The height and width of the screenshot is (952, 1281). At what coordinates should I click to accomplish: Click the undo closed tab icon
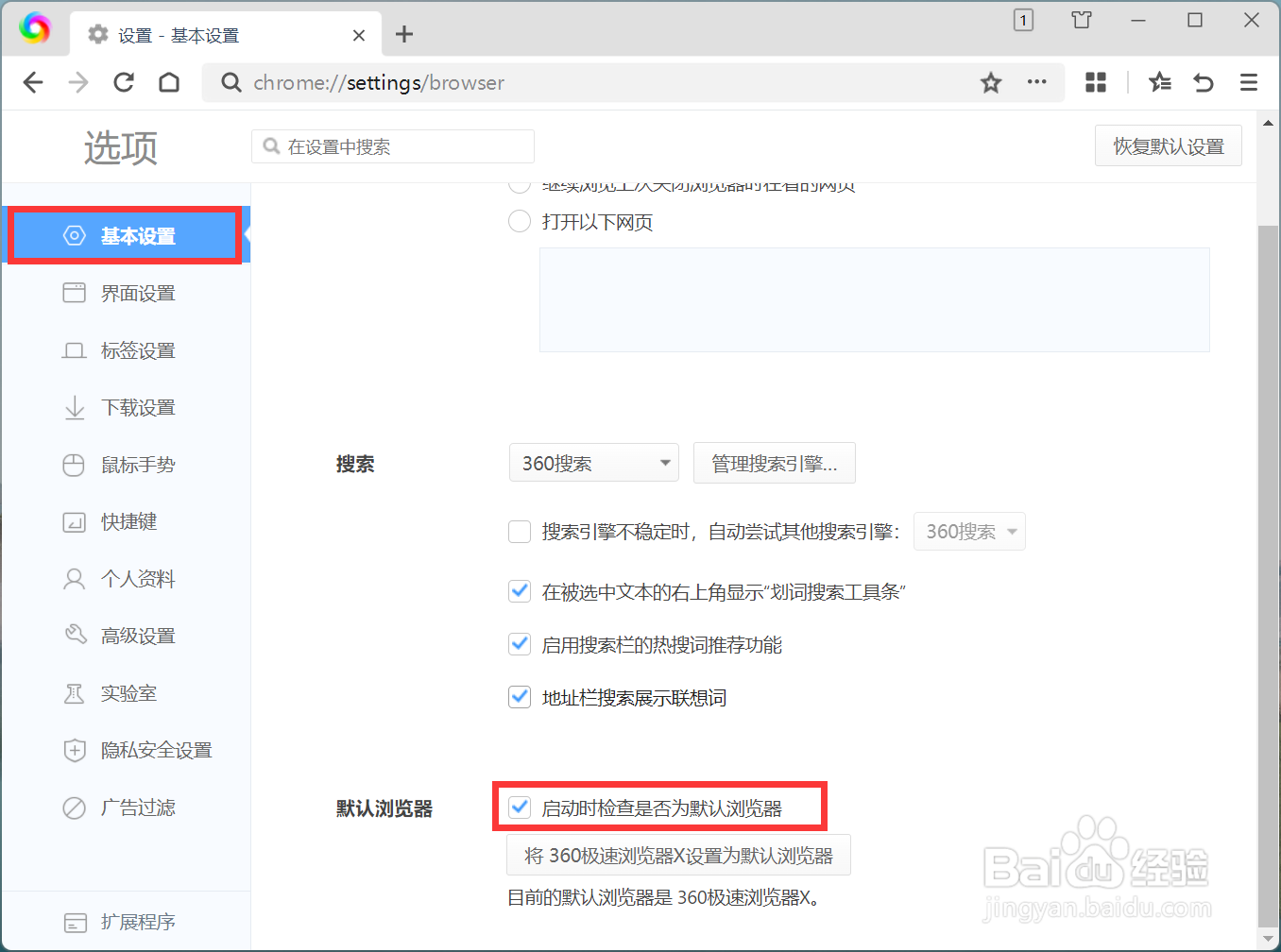coord(1204,83)
